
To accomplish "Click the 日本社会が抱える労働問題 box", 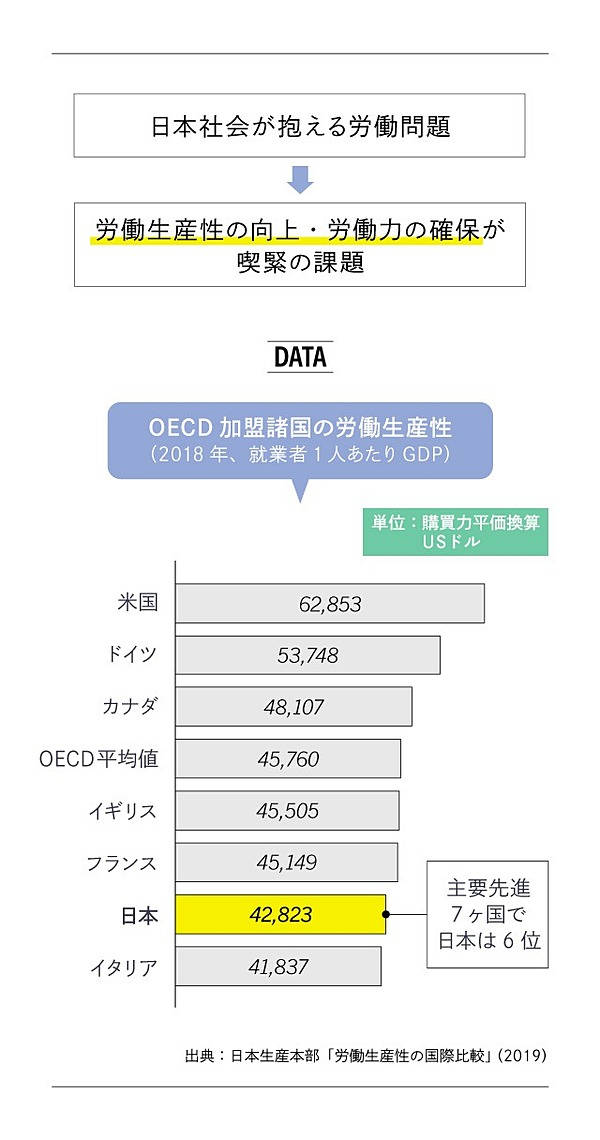I will [x=300, y=127].
